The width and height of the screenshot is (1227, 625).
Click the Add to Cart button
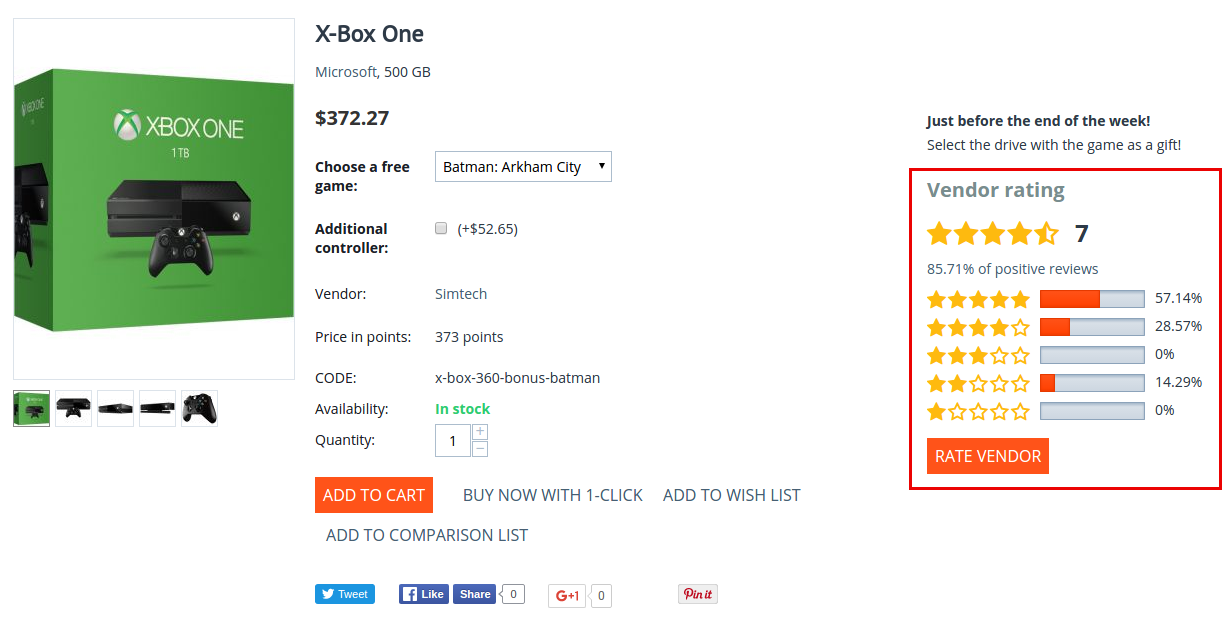coord(374,495)
